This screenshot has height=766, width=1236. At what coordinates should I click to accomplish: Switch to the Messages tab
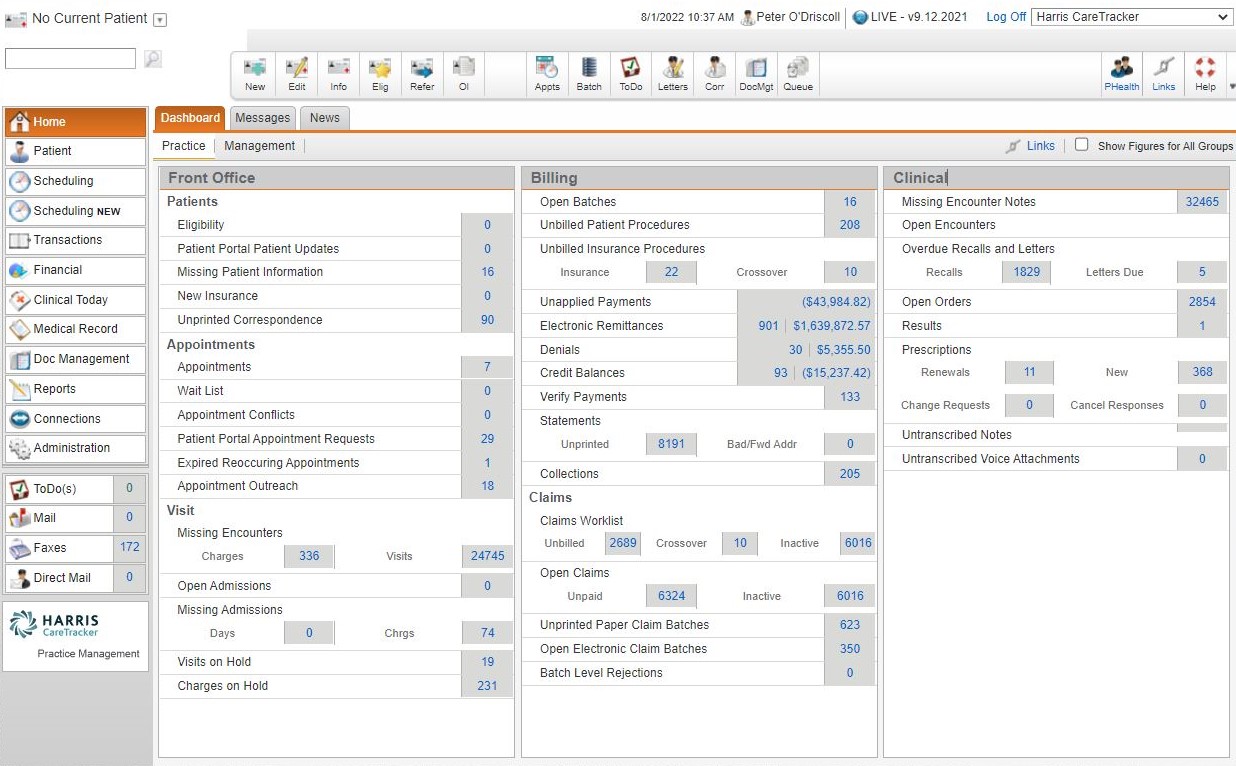tap(262, 118)
